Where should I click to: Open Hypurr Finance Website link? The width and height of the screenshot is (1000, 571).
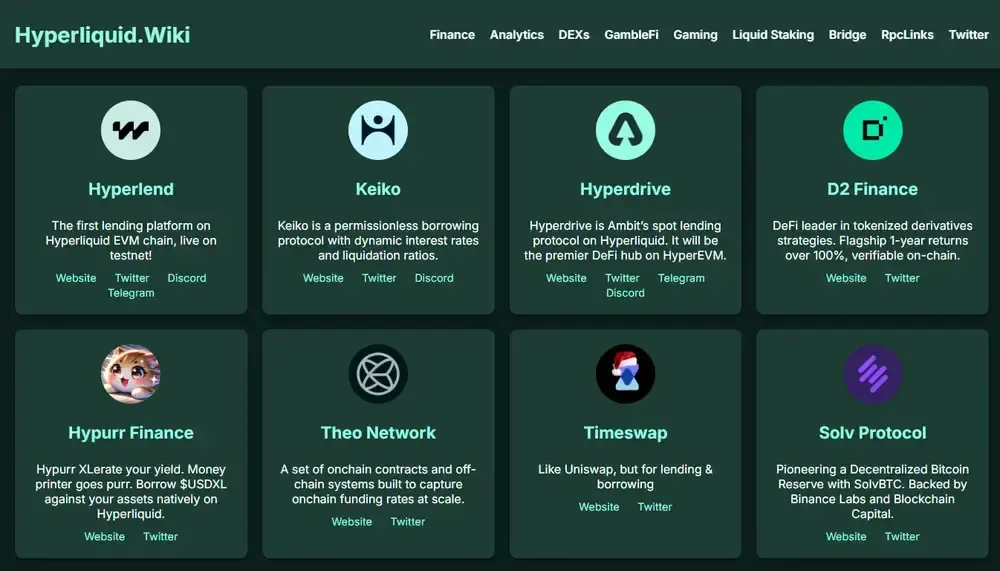(105, 537)
